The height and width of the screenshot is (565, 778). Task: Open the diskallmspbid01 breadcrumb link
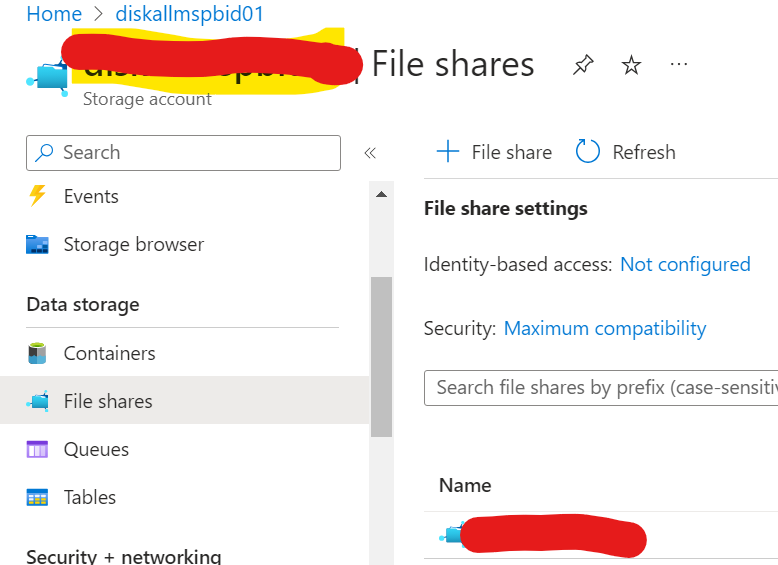[190, 13]
